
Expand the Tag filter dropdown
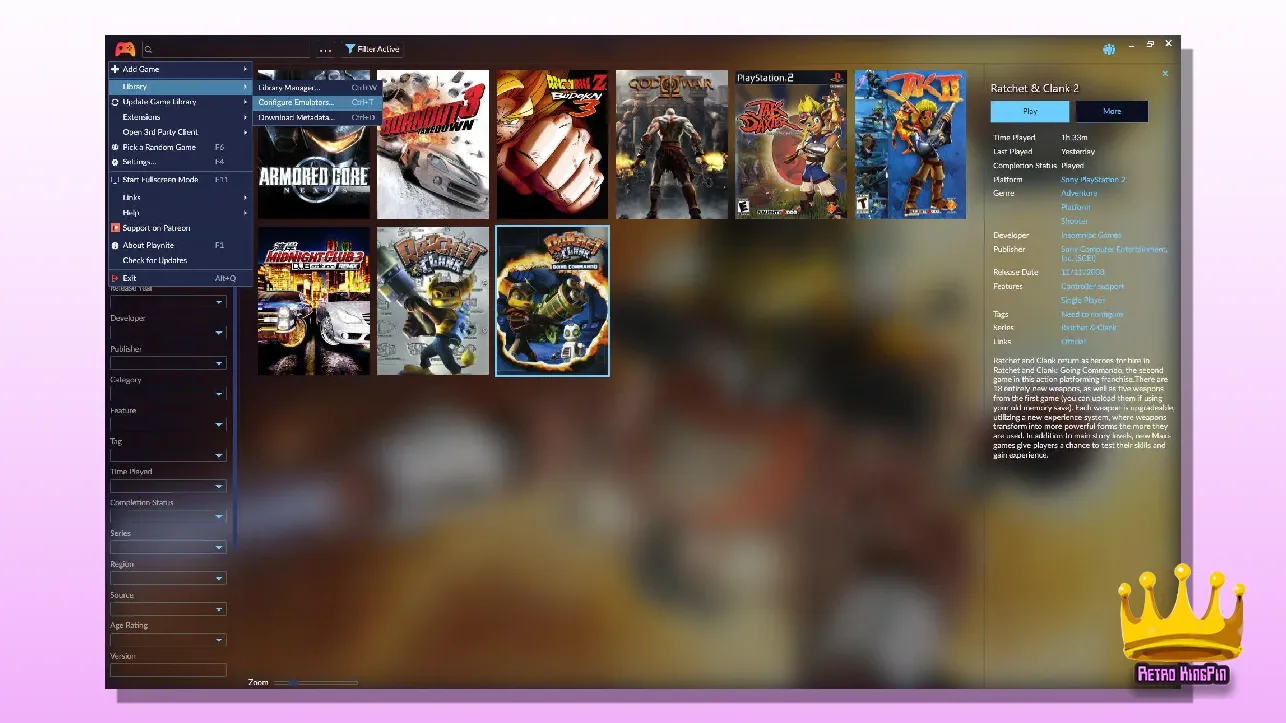point(168,455)
